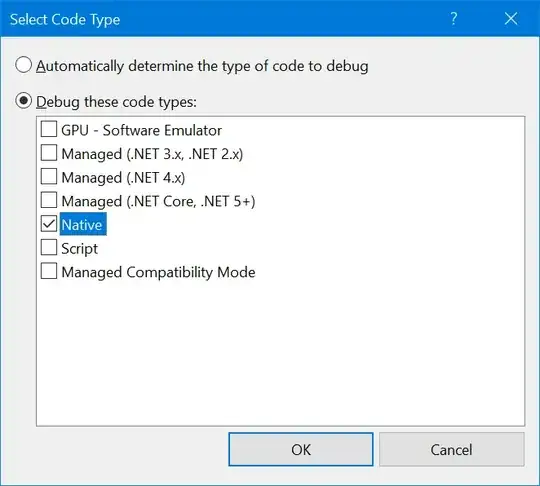Screen dimensions: 540x486
Task: Check the GPU - Software Emulator checkbox
Action: [x=49, y=130]
